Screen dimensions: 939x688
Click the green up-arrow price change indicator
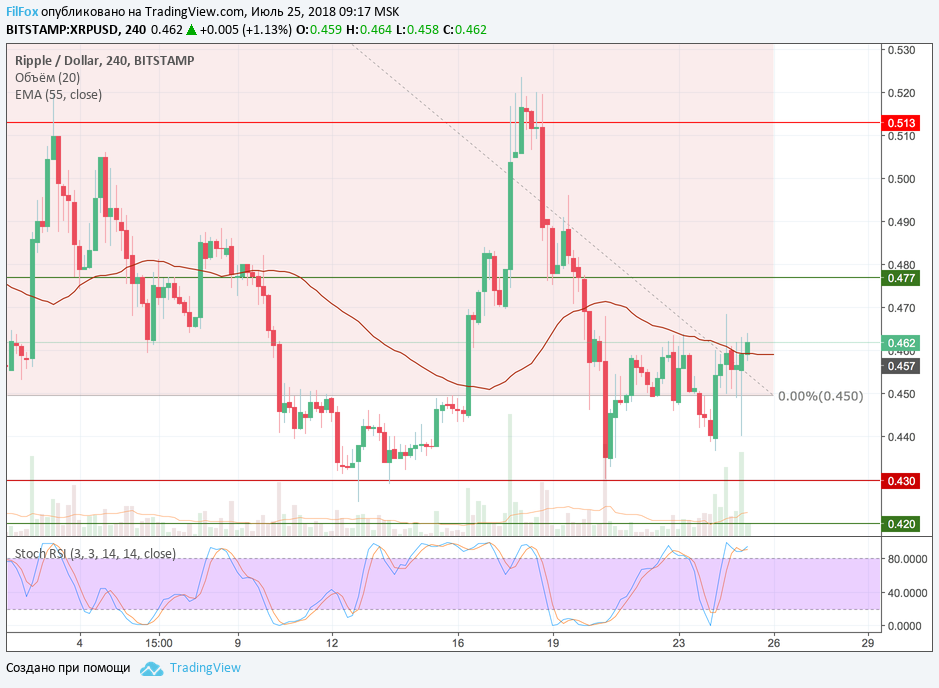[x=191, y=30]
